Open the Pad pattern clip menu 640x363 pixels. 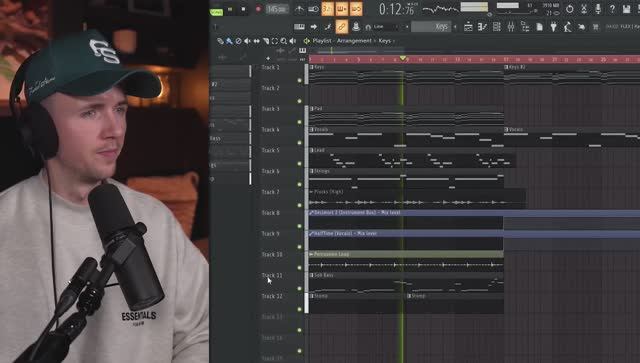coord(311,109)
